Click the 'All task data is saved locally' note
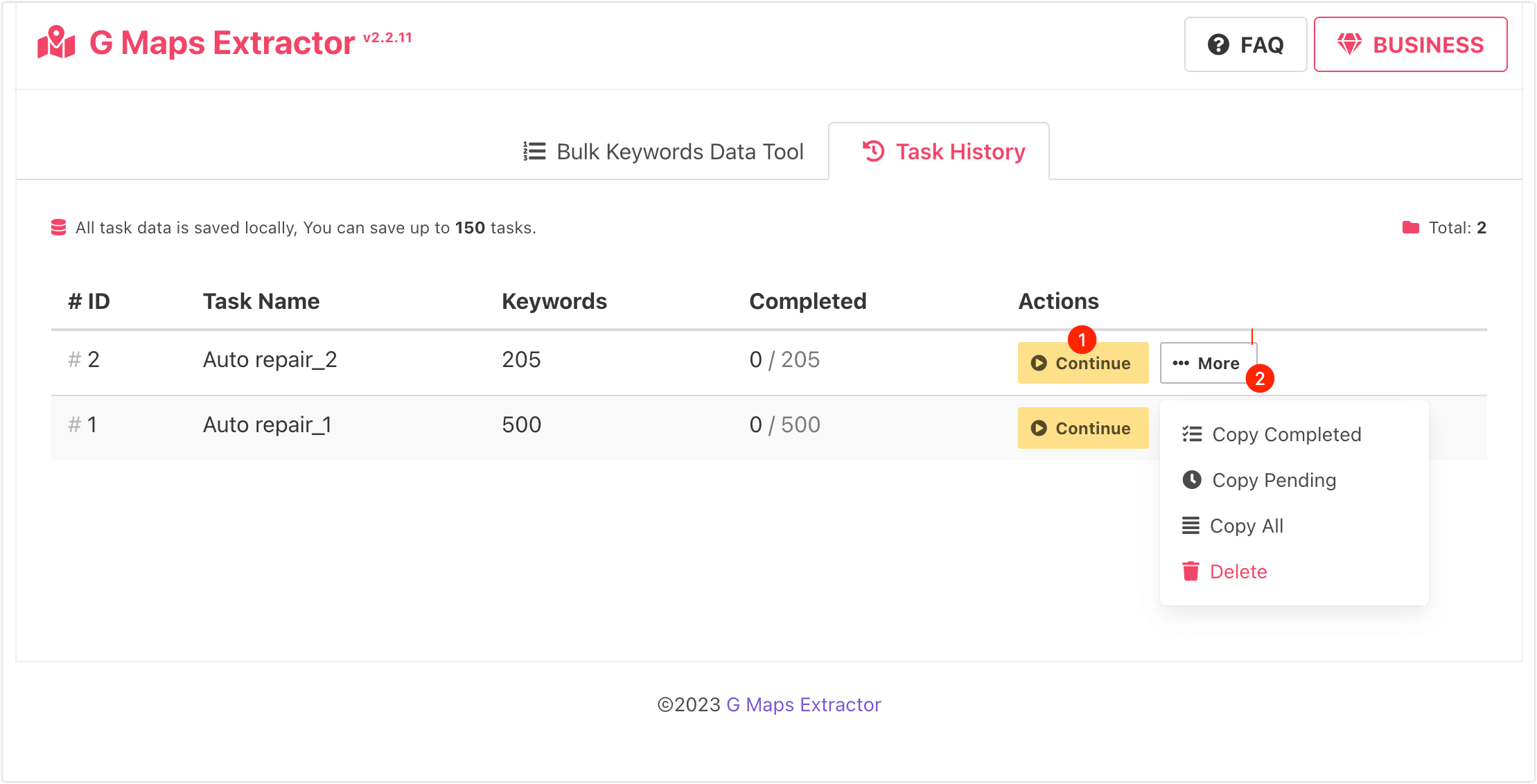 point(306,228)
